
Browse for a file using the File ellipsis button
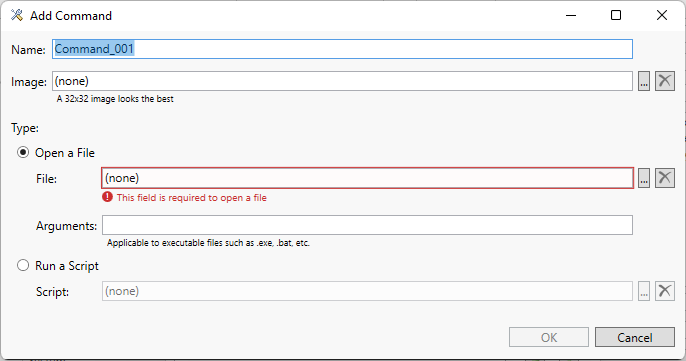(x=644, y=178)
